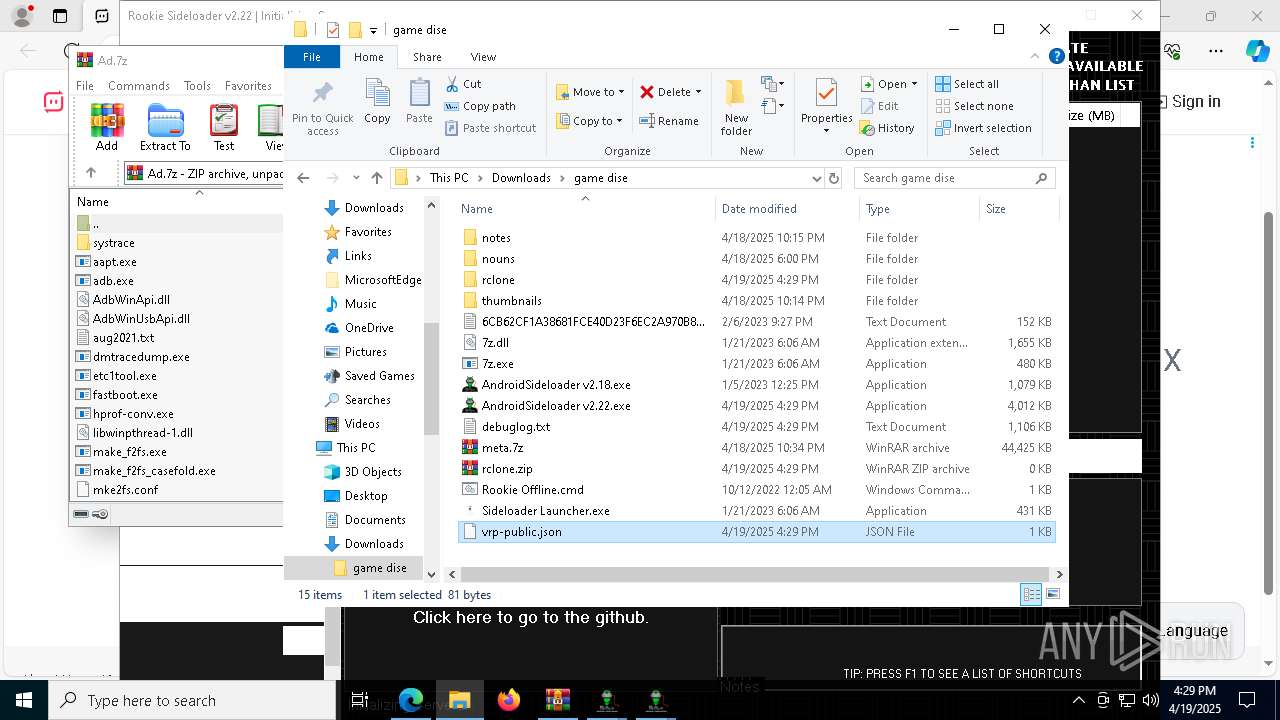1280x720 pixels.
Task: Click taskbar search box
Action: 192,700
